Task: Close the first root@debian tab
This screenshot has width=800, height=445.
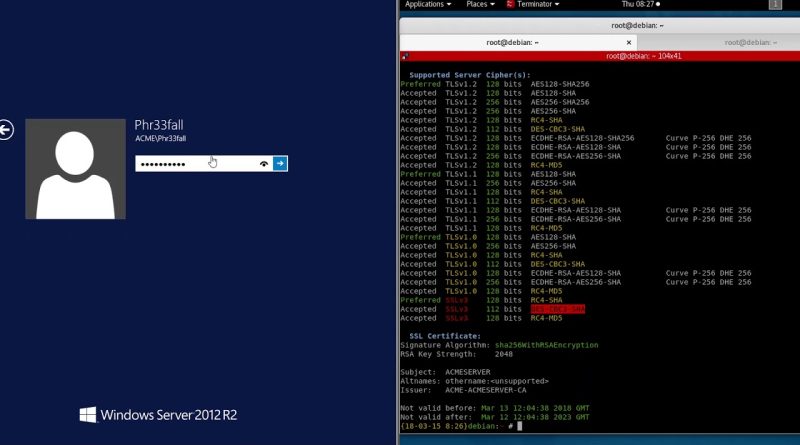Action: 629,42
